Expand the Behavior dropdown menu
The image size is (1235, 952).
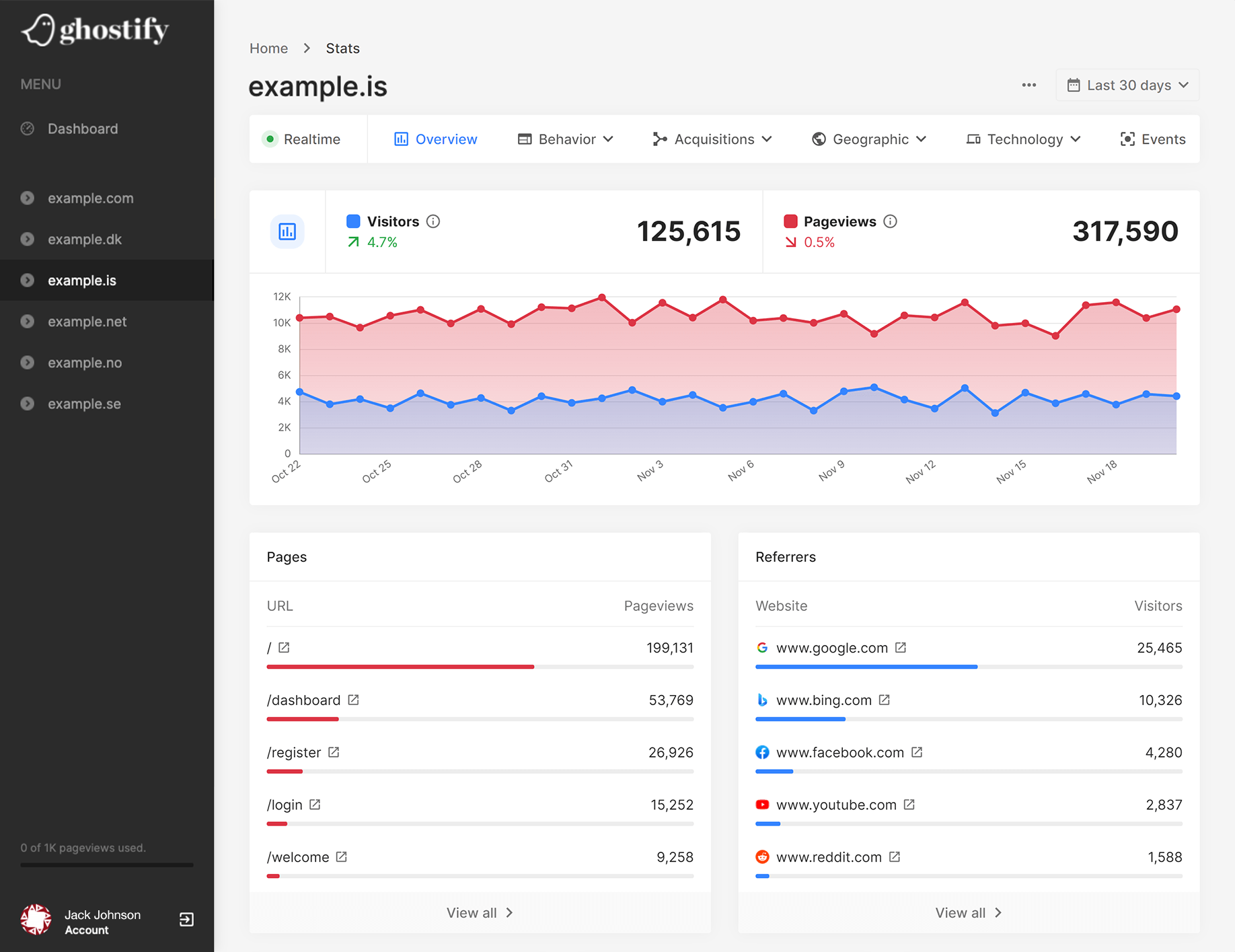click(x=566, y=139)
